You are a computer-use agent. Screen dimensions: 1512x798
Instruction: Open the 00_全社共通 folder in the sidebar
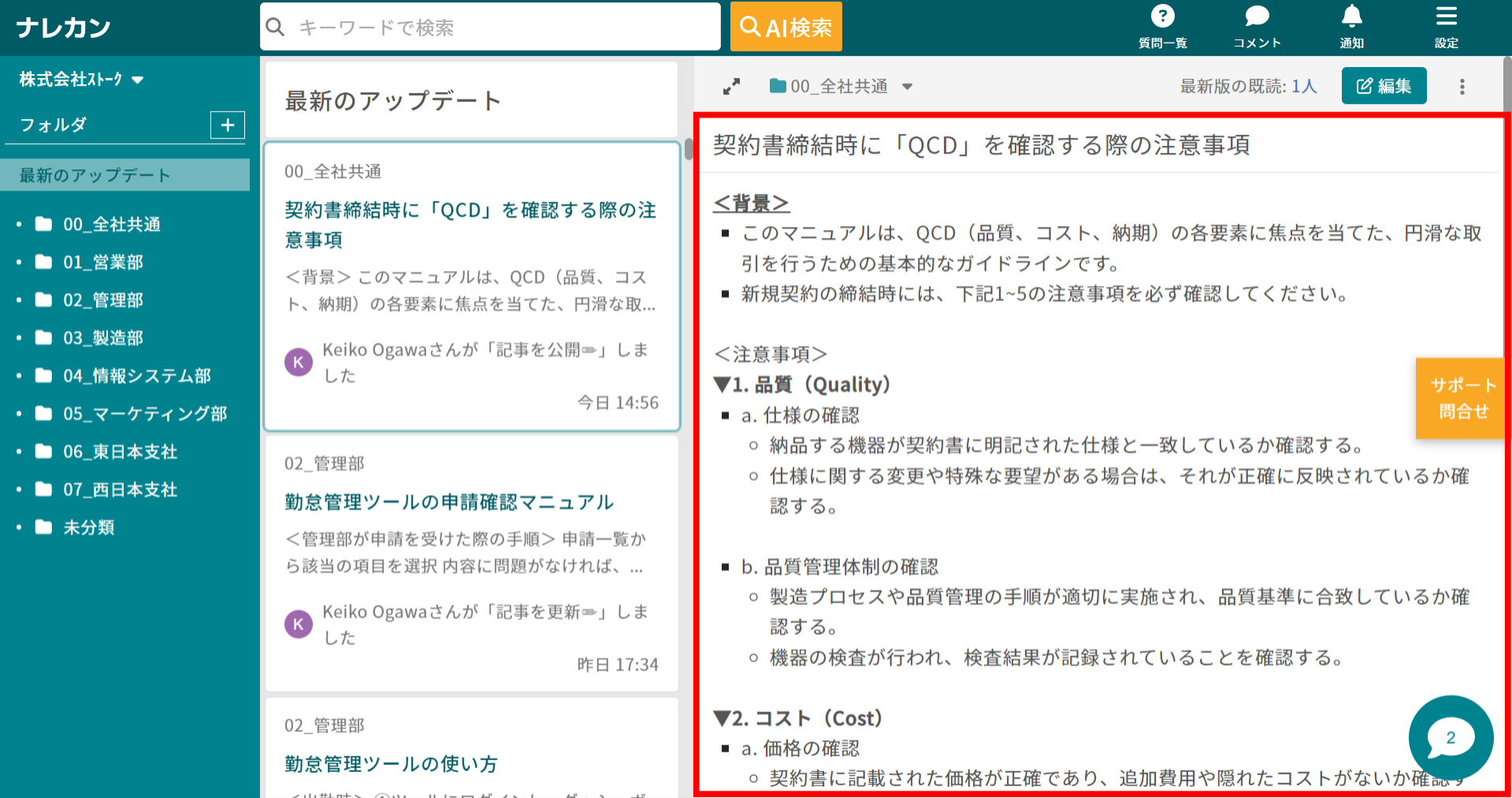(112, 225)
